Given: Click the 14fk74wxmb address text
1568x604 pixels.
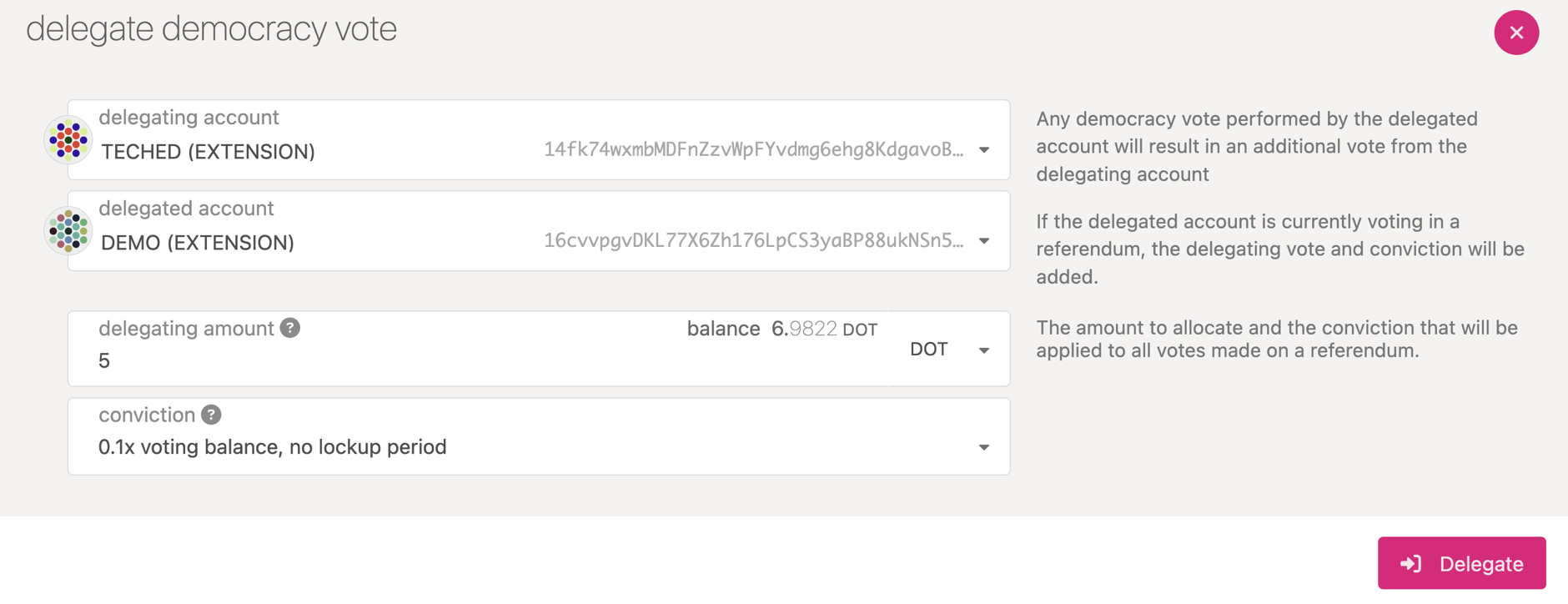Looking at the screenshot, I should pos(754,150).
